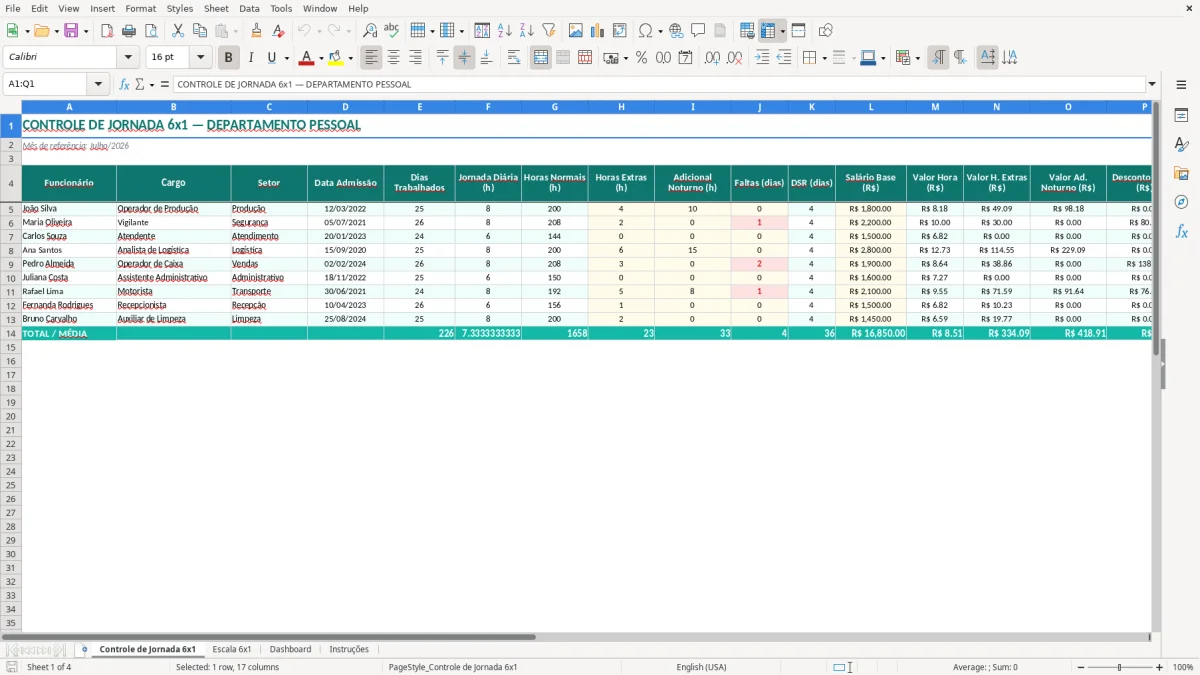Save the document with the Save icon
This screenshot has height=675, width=1200.
[x=70, y=31]
